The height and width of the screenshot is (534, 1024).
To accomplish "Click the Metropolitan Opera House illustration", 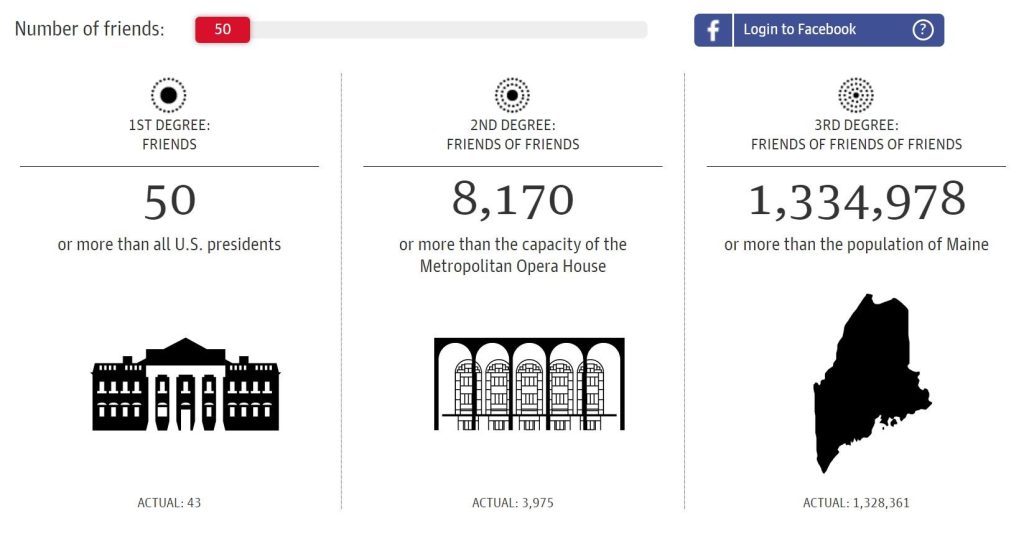I will pos(529,384).
